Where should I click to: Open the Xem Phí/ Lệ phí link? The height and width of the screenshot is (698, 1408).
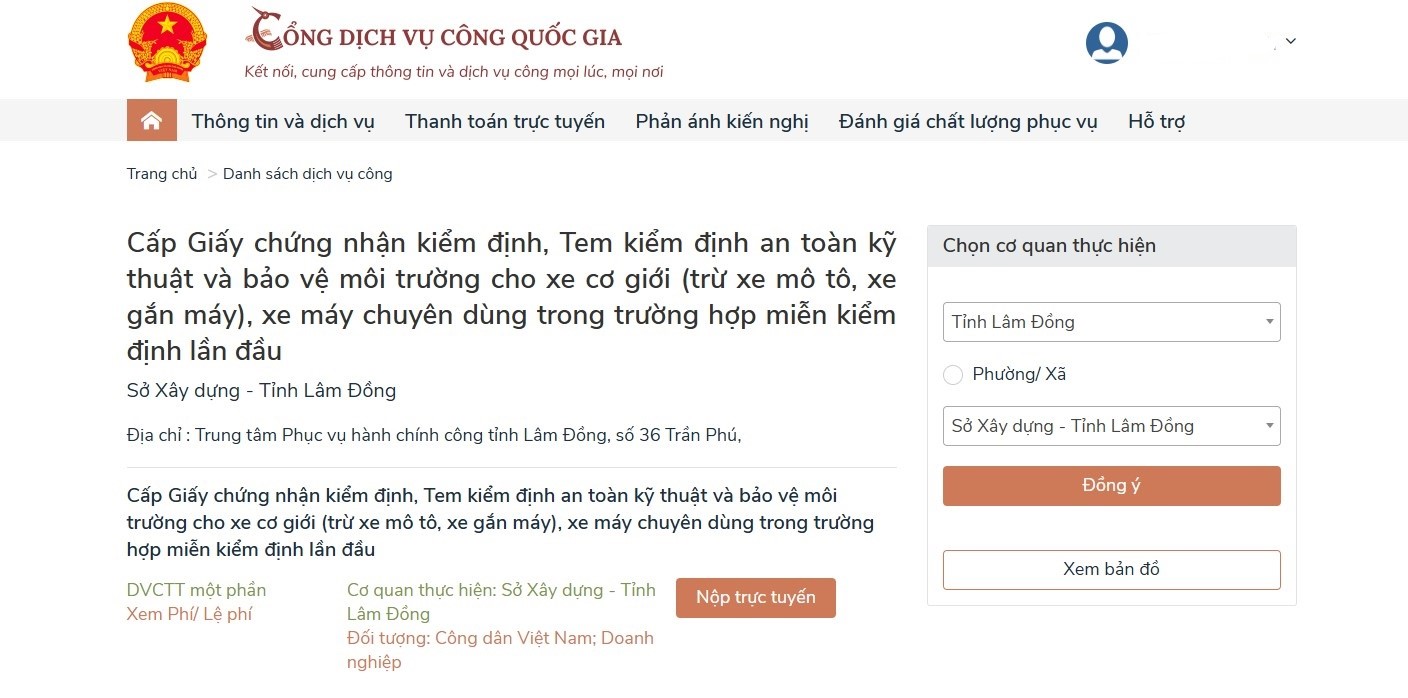(x=189, y=614)
